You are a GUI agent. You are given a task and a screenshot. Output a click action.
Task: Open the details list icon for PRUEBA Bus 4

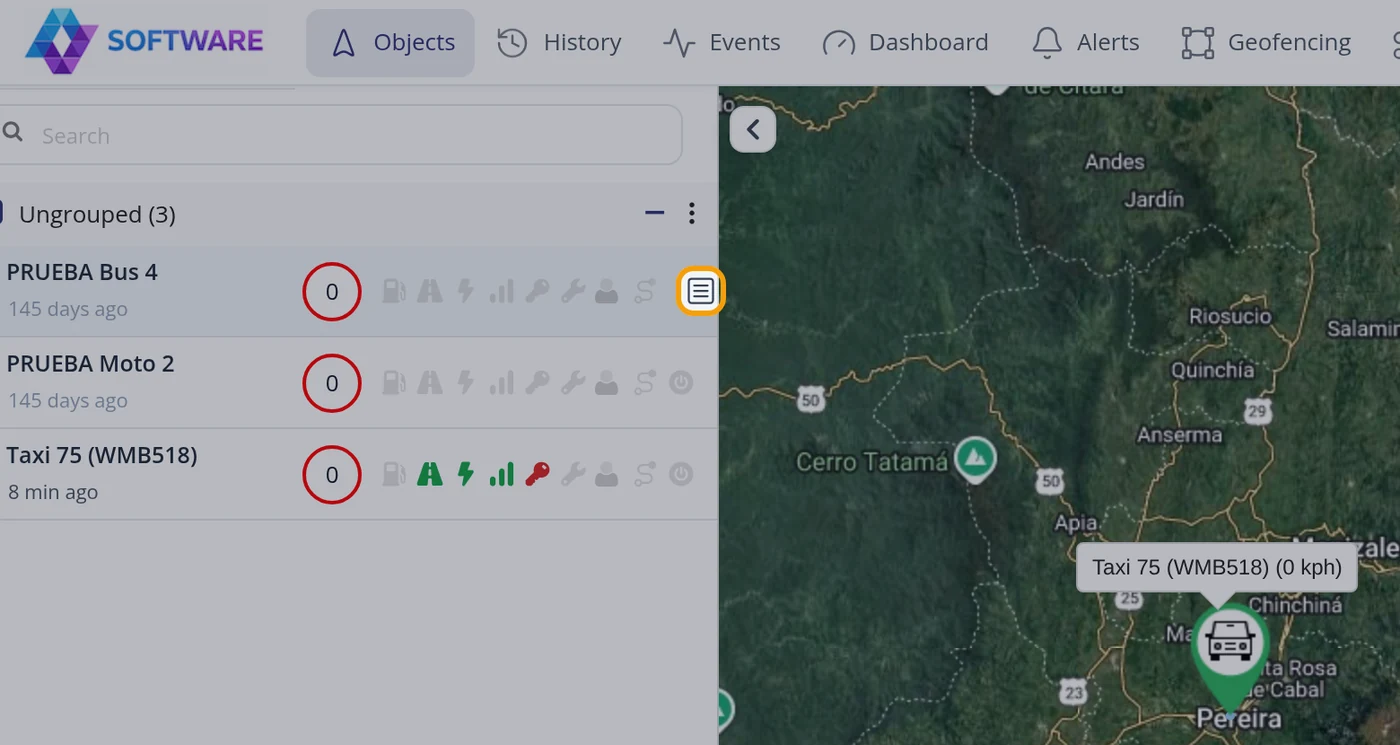coord(701,291)
